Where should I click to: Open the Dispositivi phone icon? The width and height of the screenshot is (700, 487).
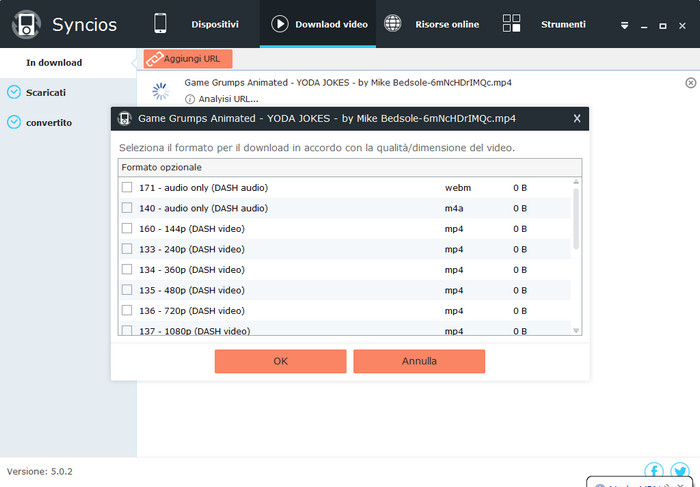click(x=160, y=23)
